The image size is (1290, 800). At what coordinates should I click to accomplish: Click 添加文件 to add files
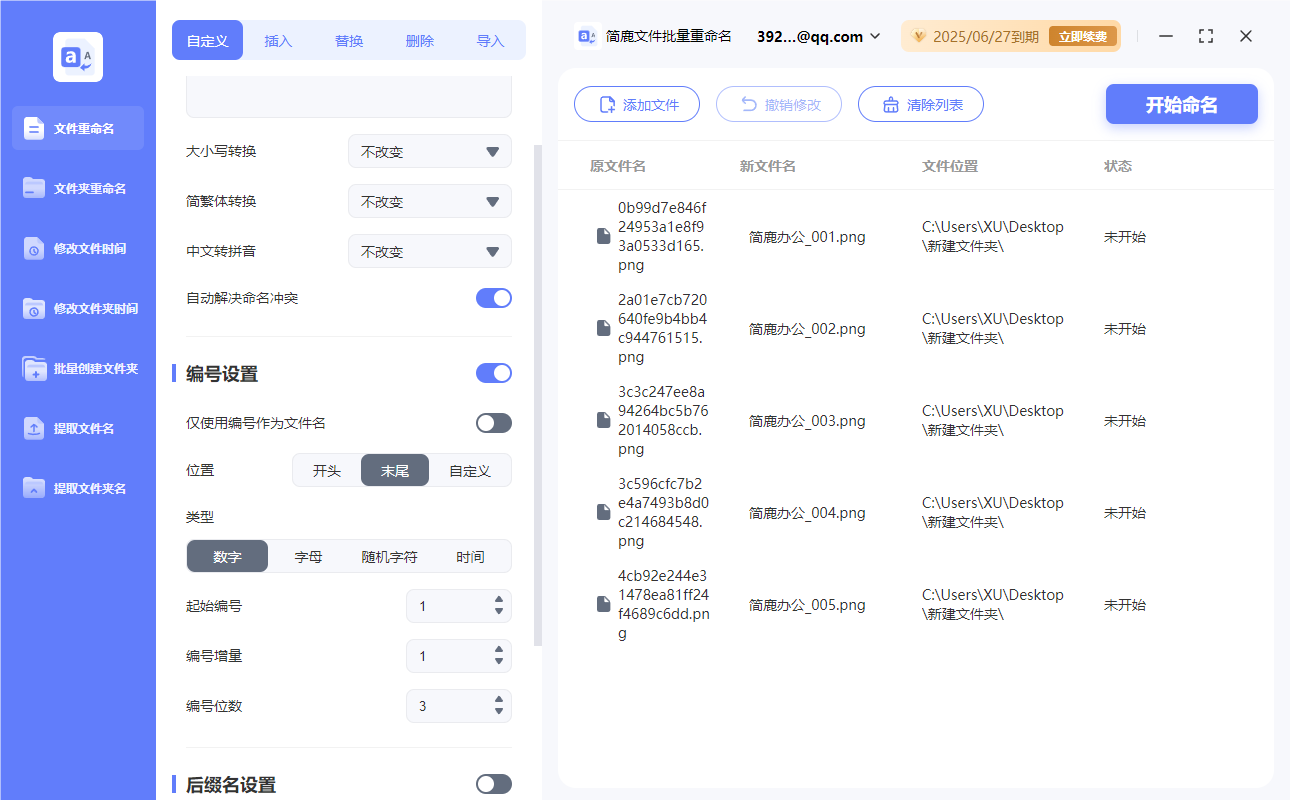point(637,104)
